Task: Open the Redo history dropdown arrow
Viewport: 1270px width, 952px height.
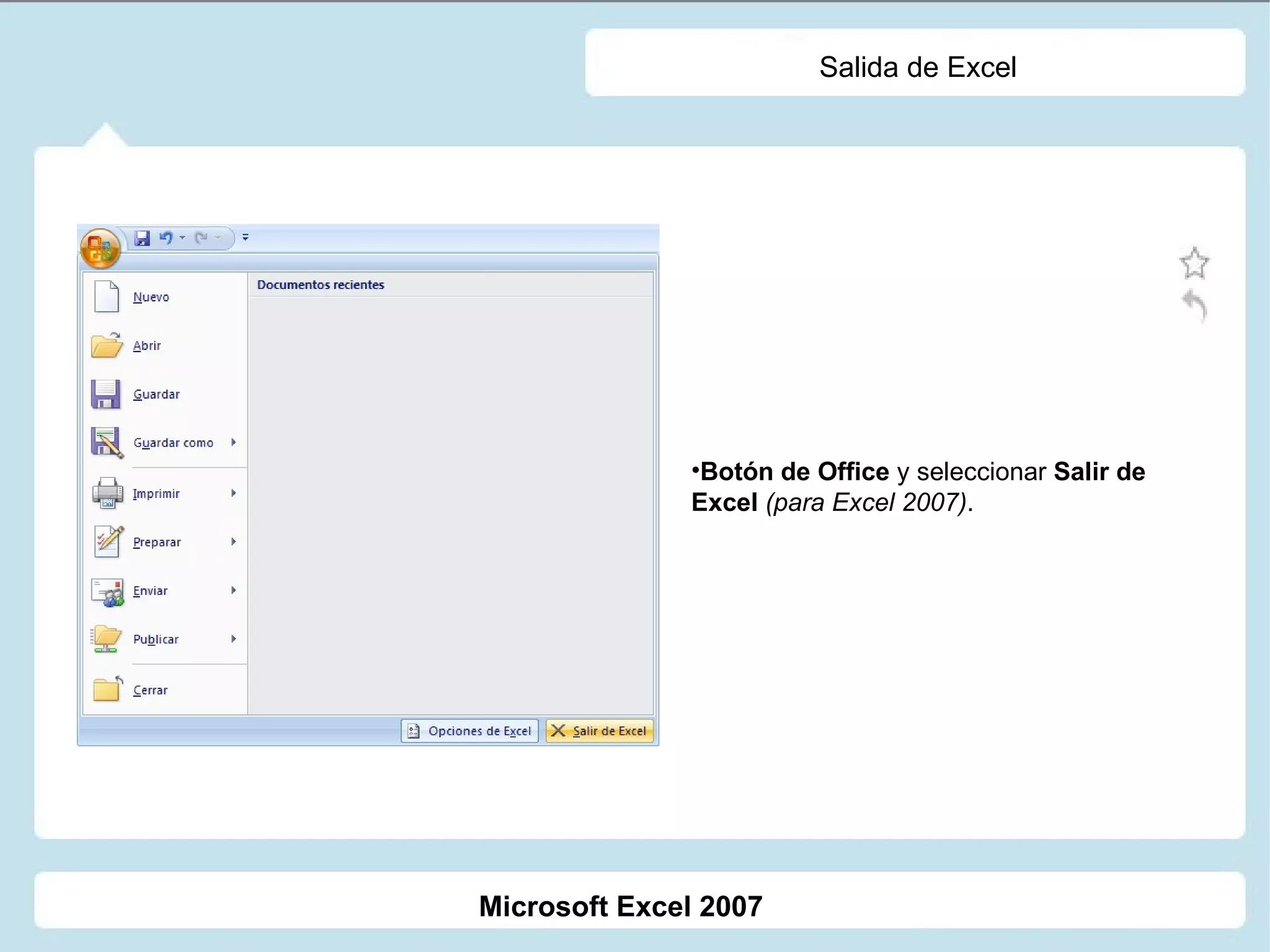Action: click(218, 238)
